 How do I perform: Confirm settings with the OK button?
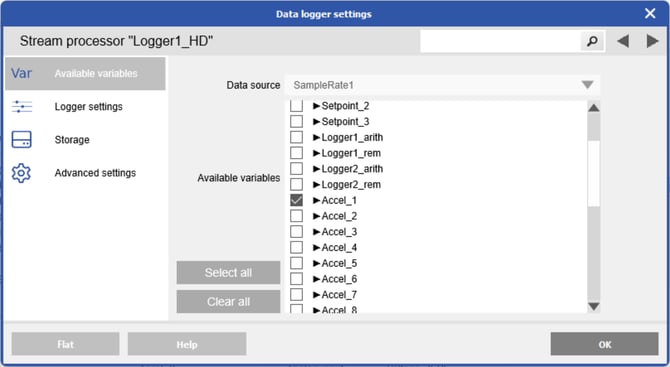point(604,344)
